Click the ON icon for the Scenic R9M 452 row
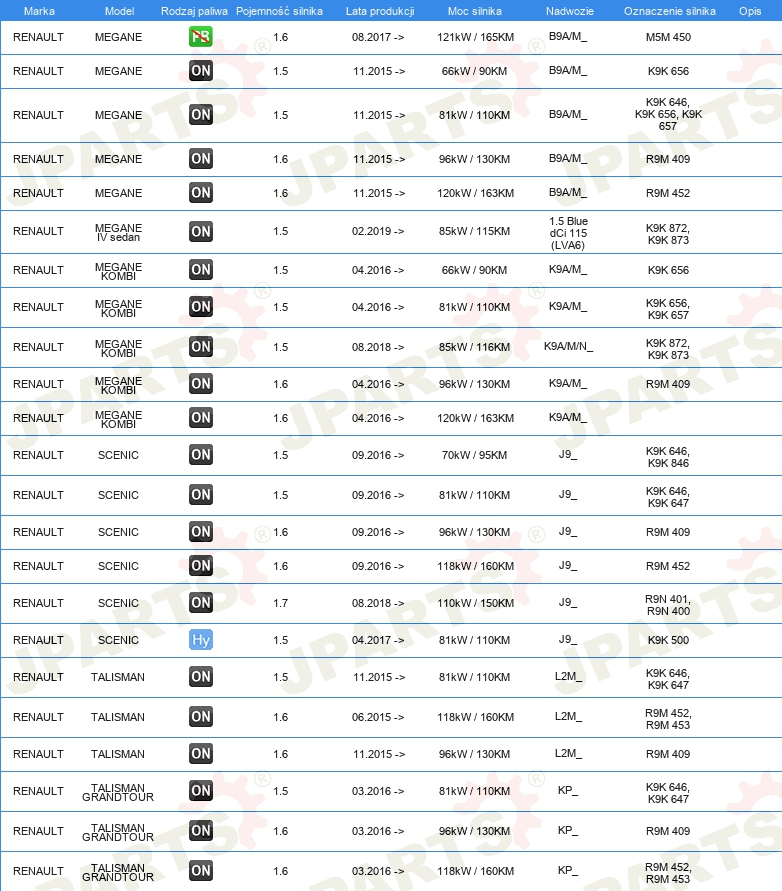The width and height of the screenshot is (782, 891). tap(201, 566)
